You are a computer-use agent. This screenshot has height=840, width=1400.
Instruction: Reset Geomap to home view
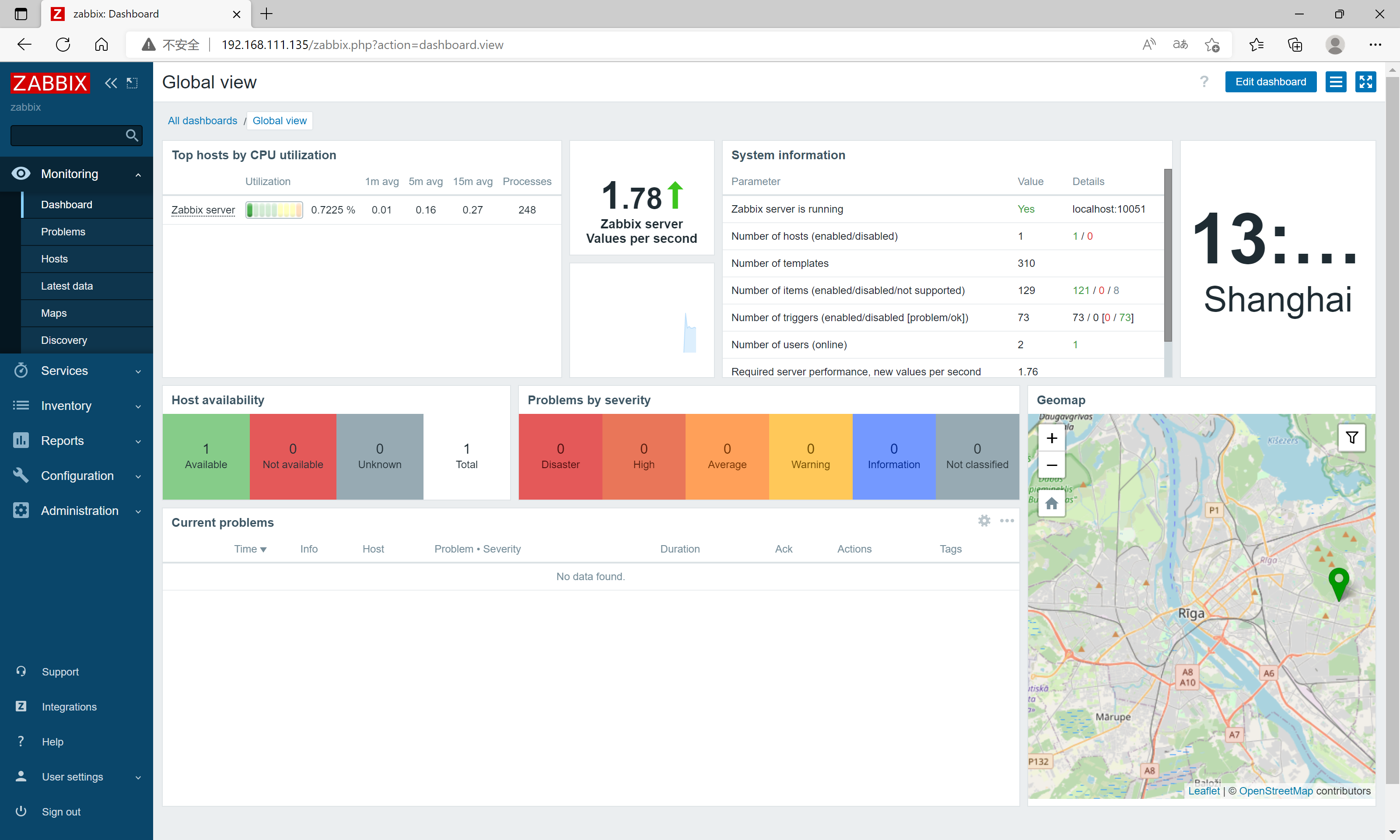[x=1052, y=503]
